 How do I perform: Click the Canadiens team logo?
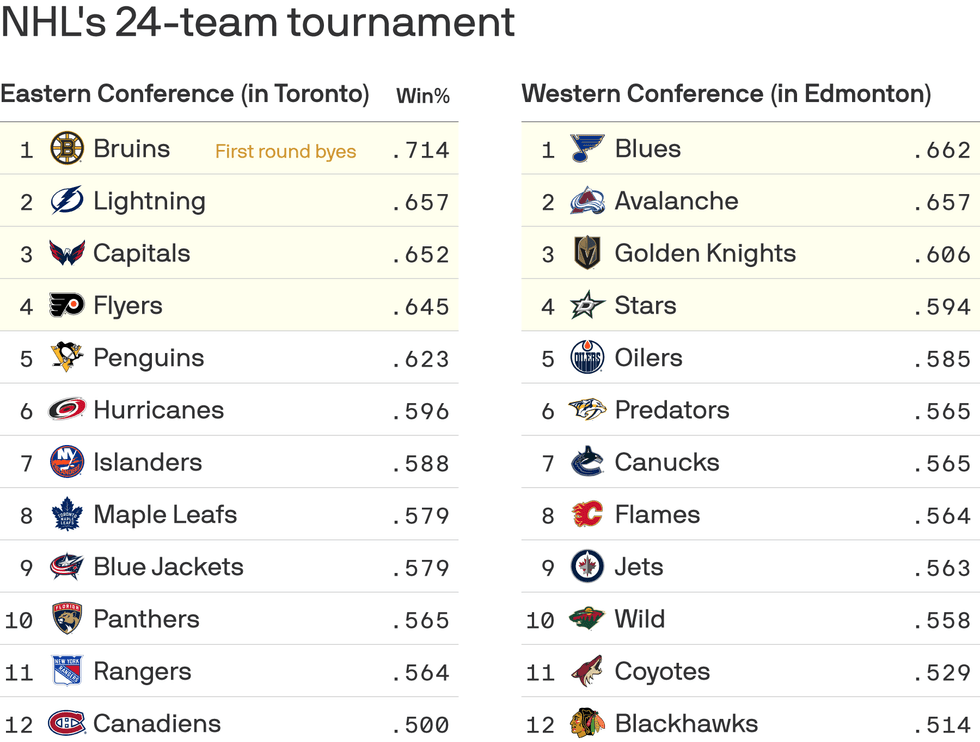click(x=67, y=723)
